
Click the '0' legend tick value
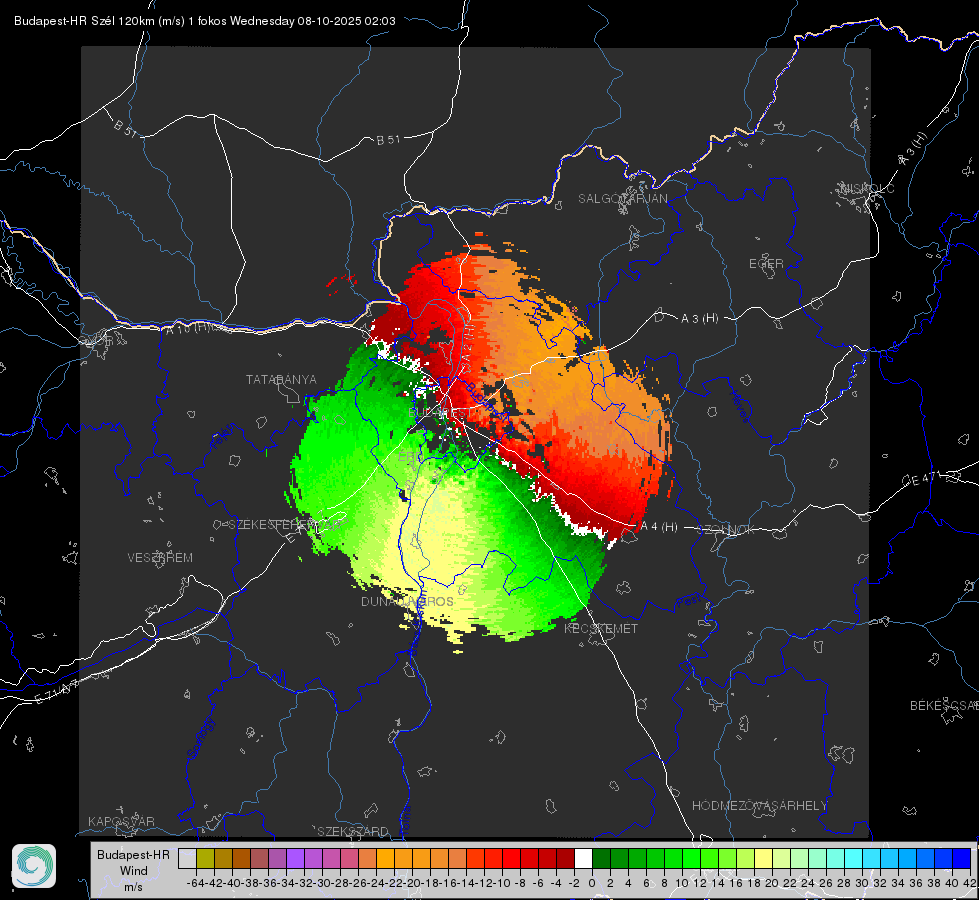point(592,883)
